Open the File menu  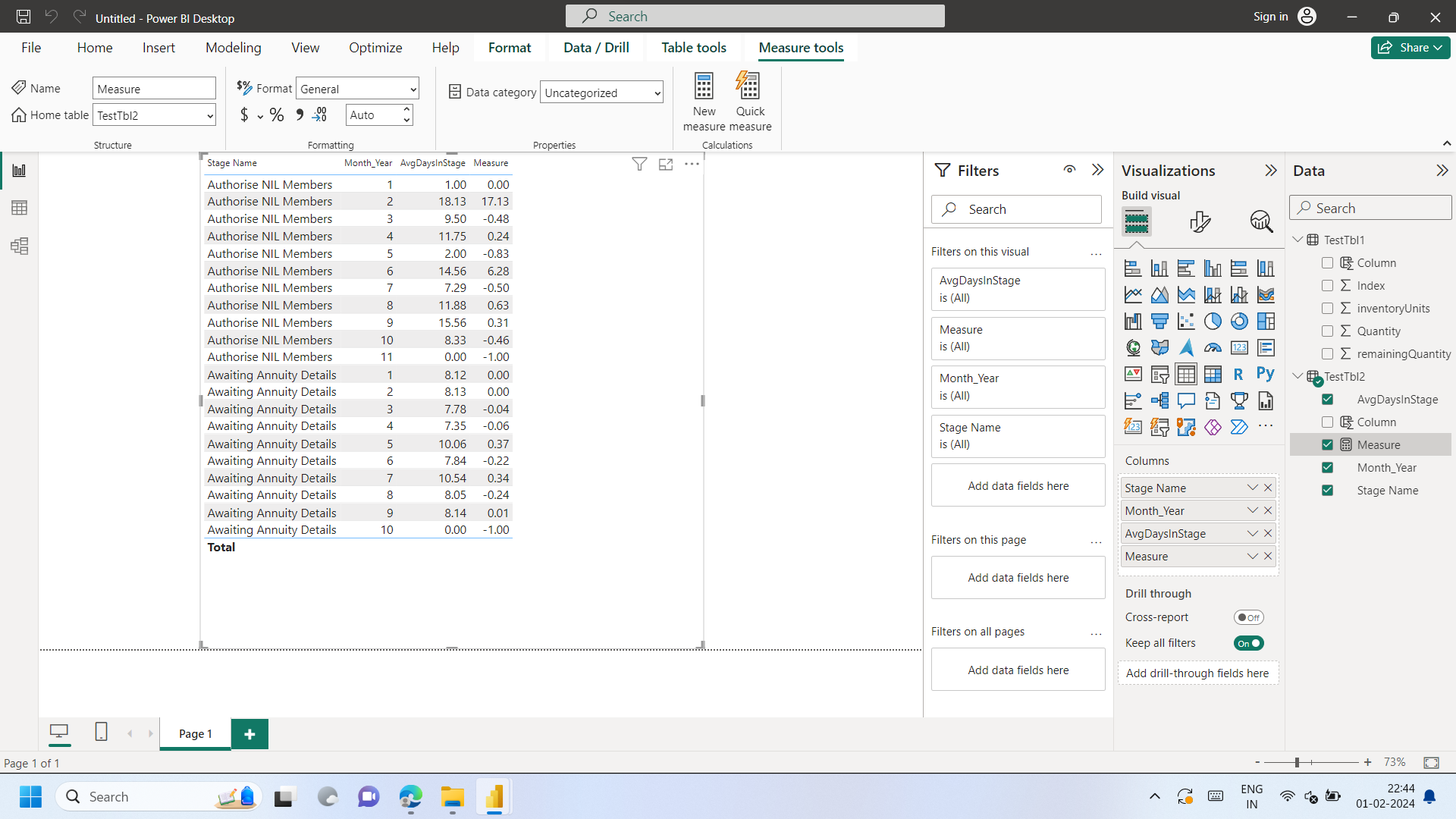31,48
